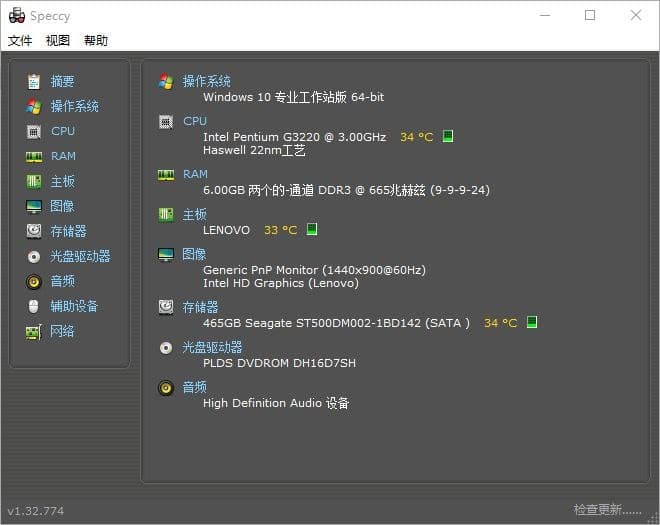Click the text 'Haswell 22nm工艺'
This screenshot has height=525, width=660.
coord(254,150)
